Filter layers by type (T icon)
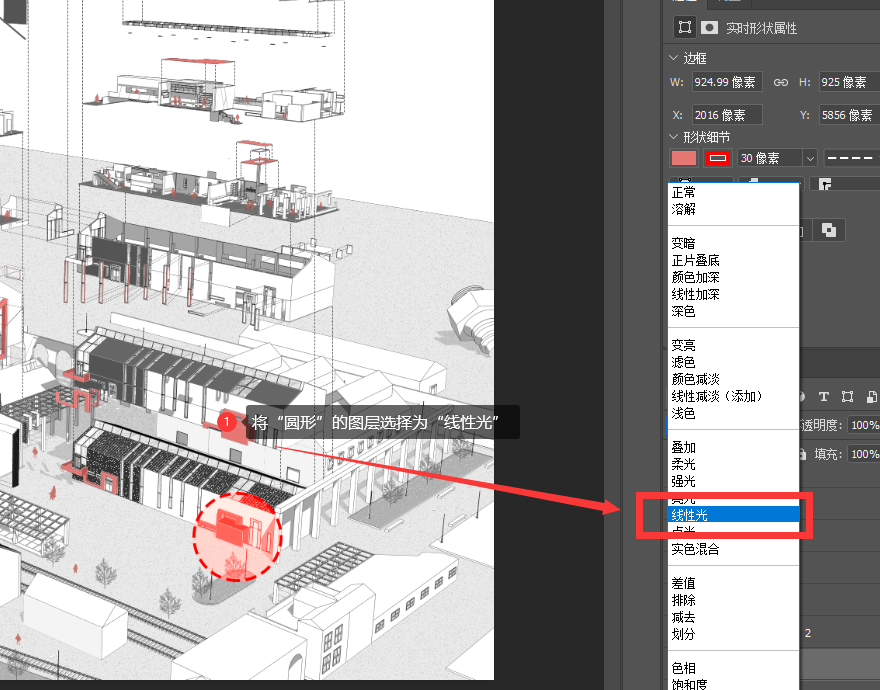This screenshot has width=880, height=690. tap(825, 397)
